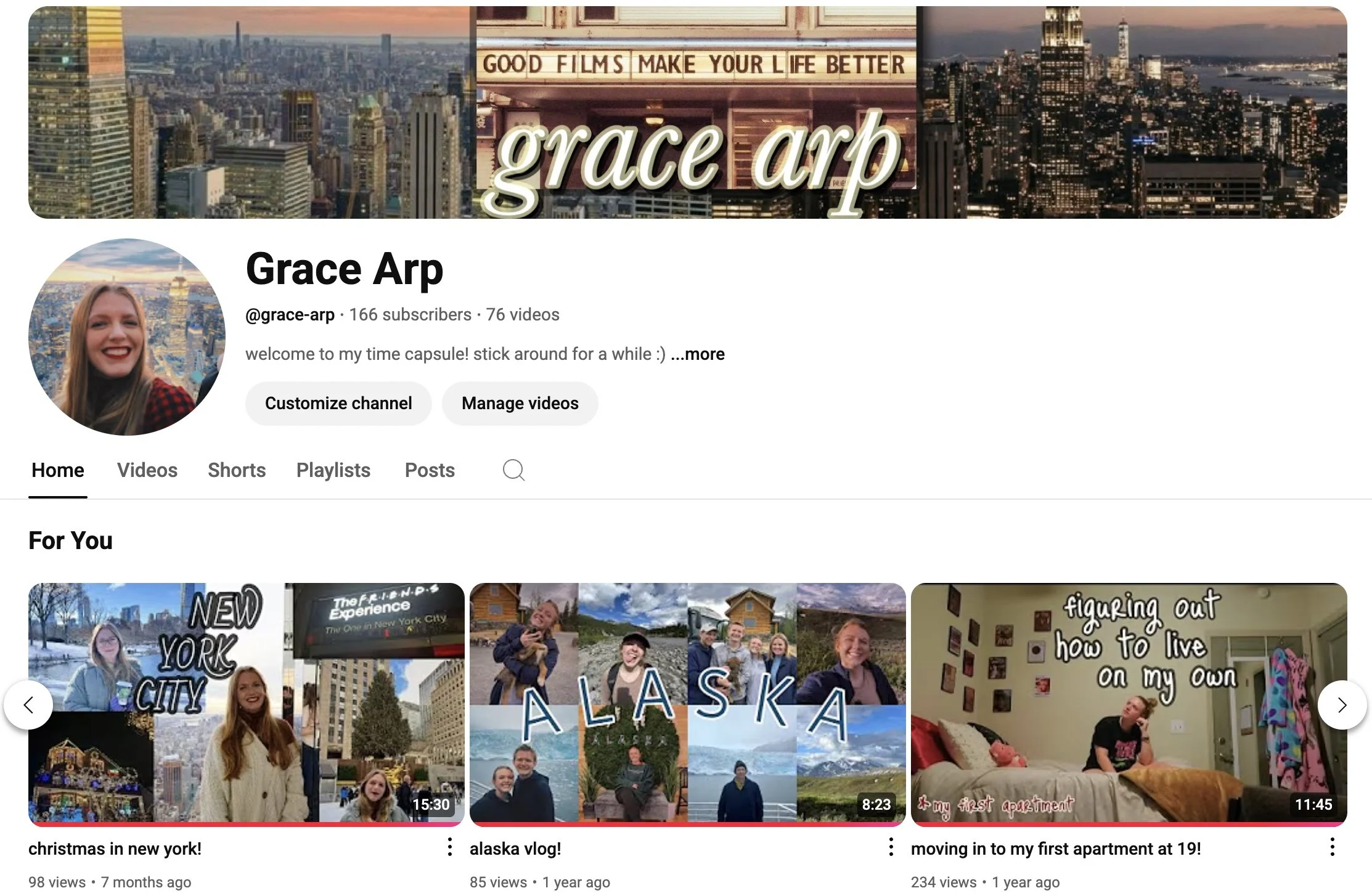Play the ALASKA vlog thumbnail
The height and width of the screenshot is (896, 1372).
tap(687, 703)
